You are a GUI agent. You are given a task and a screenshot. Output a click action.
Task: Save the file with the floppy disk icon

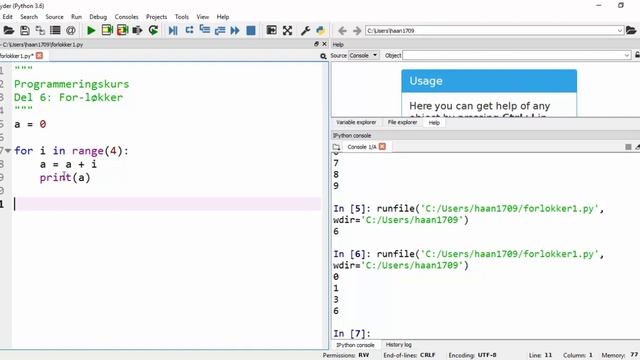click(24, 30)
